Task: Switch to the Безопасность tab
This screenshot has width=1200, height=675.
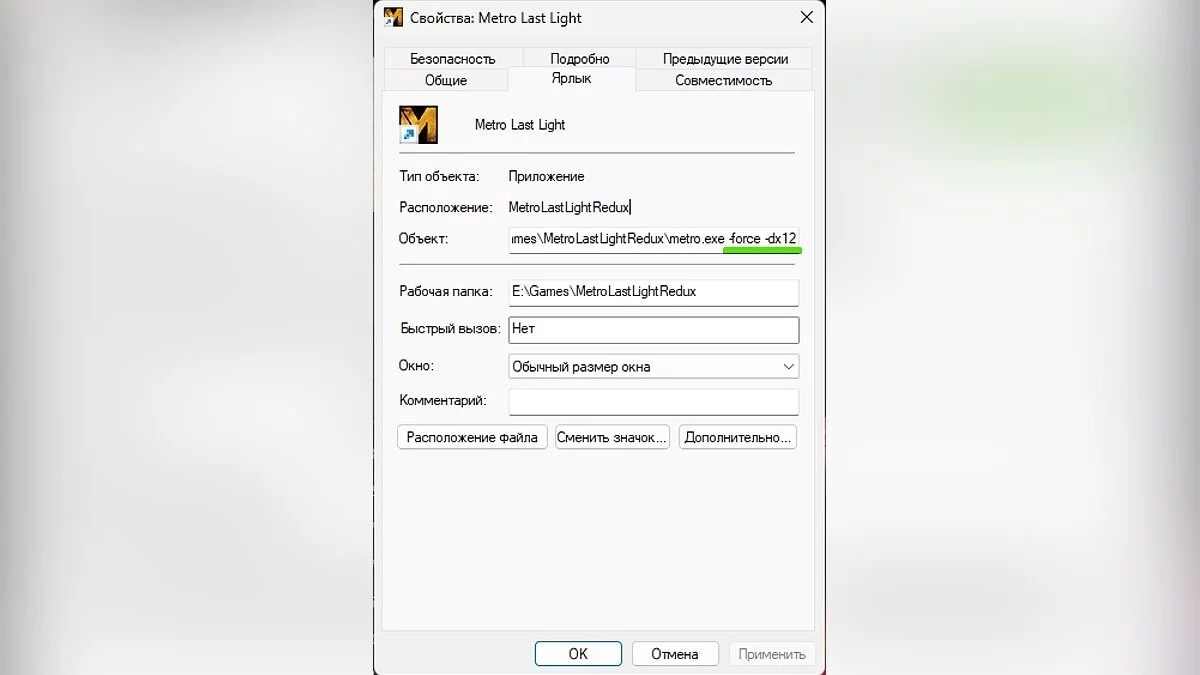Action: pyautogui.click(x=452, y=58)
